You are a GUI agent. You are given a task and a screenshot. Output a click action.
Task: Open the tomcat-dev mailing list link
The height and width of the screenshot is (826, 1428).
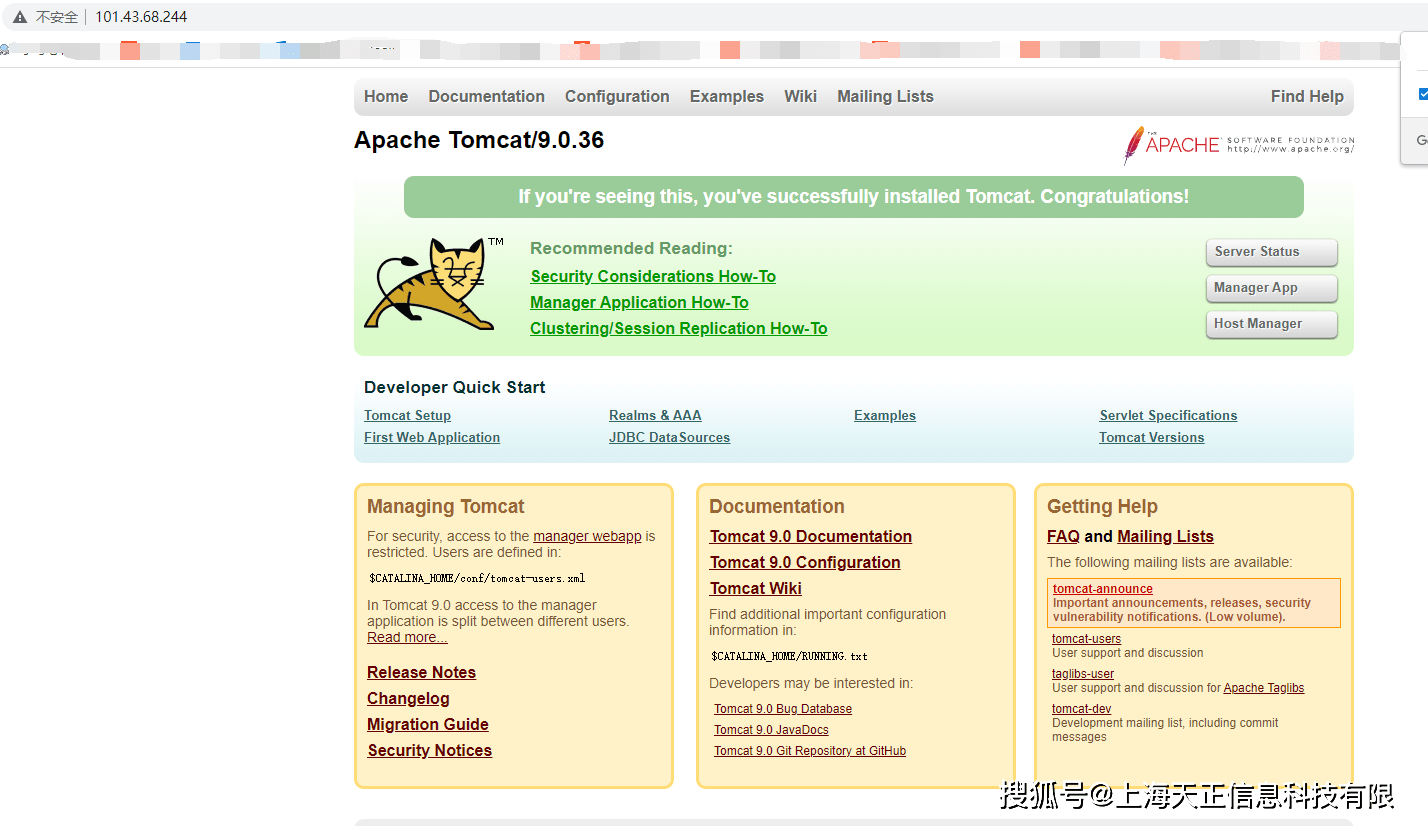[1081, 709]
